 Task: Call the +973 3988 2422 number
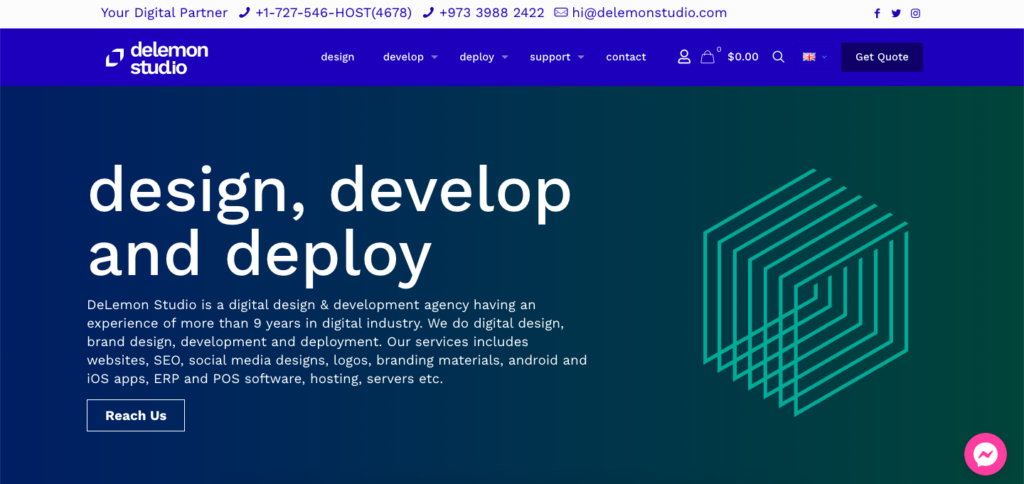click(x=492, y=13)
